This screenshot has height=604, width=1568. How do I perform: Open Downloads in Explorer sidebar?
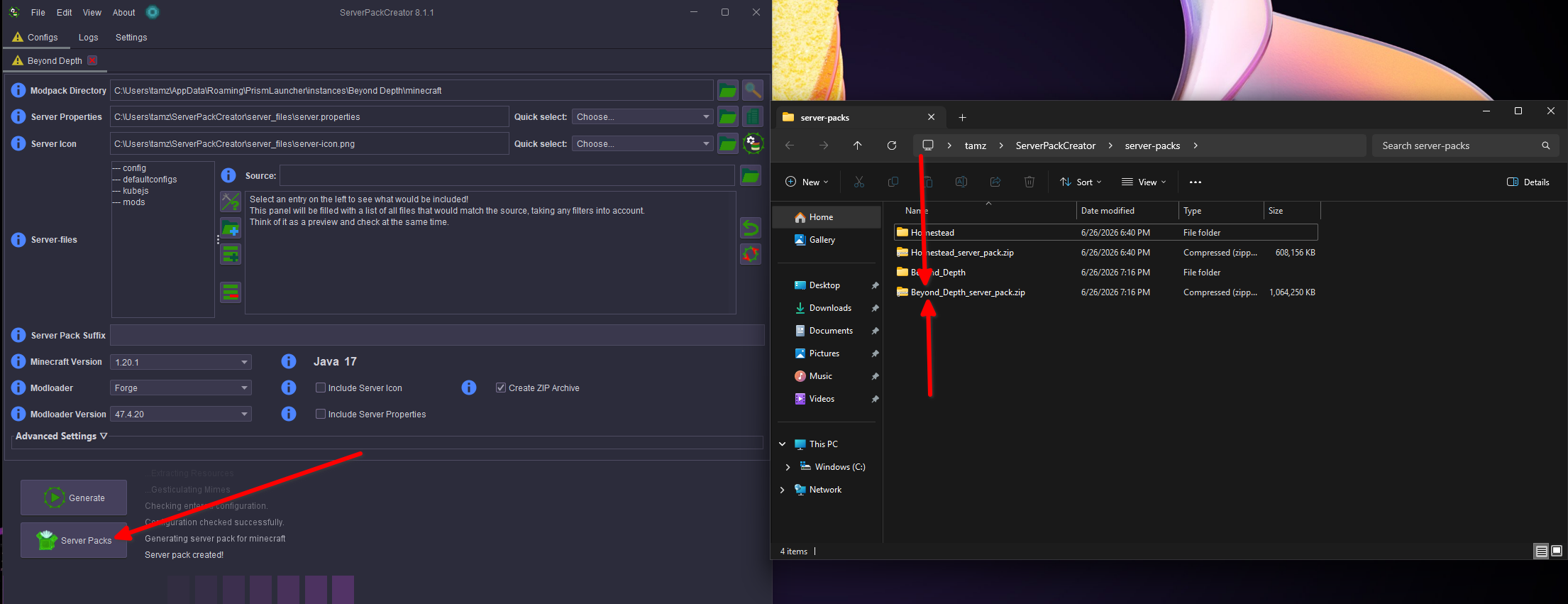click(830, 308)
